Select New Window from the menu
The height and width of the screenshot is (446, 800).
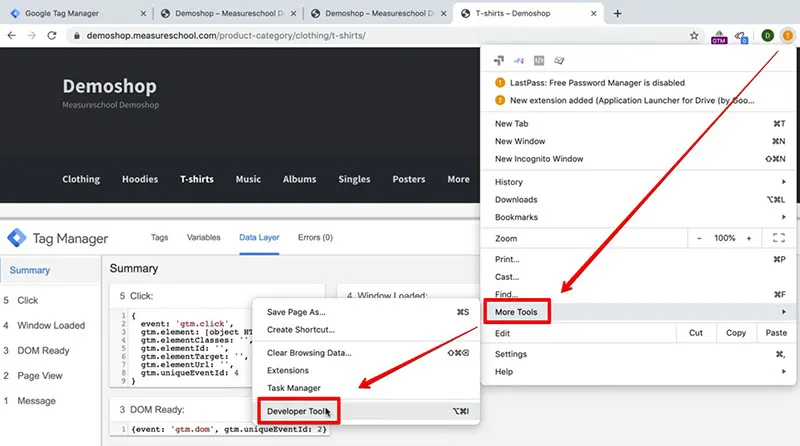coord(638,141)
